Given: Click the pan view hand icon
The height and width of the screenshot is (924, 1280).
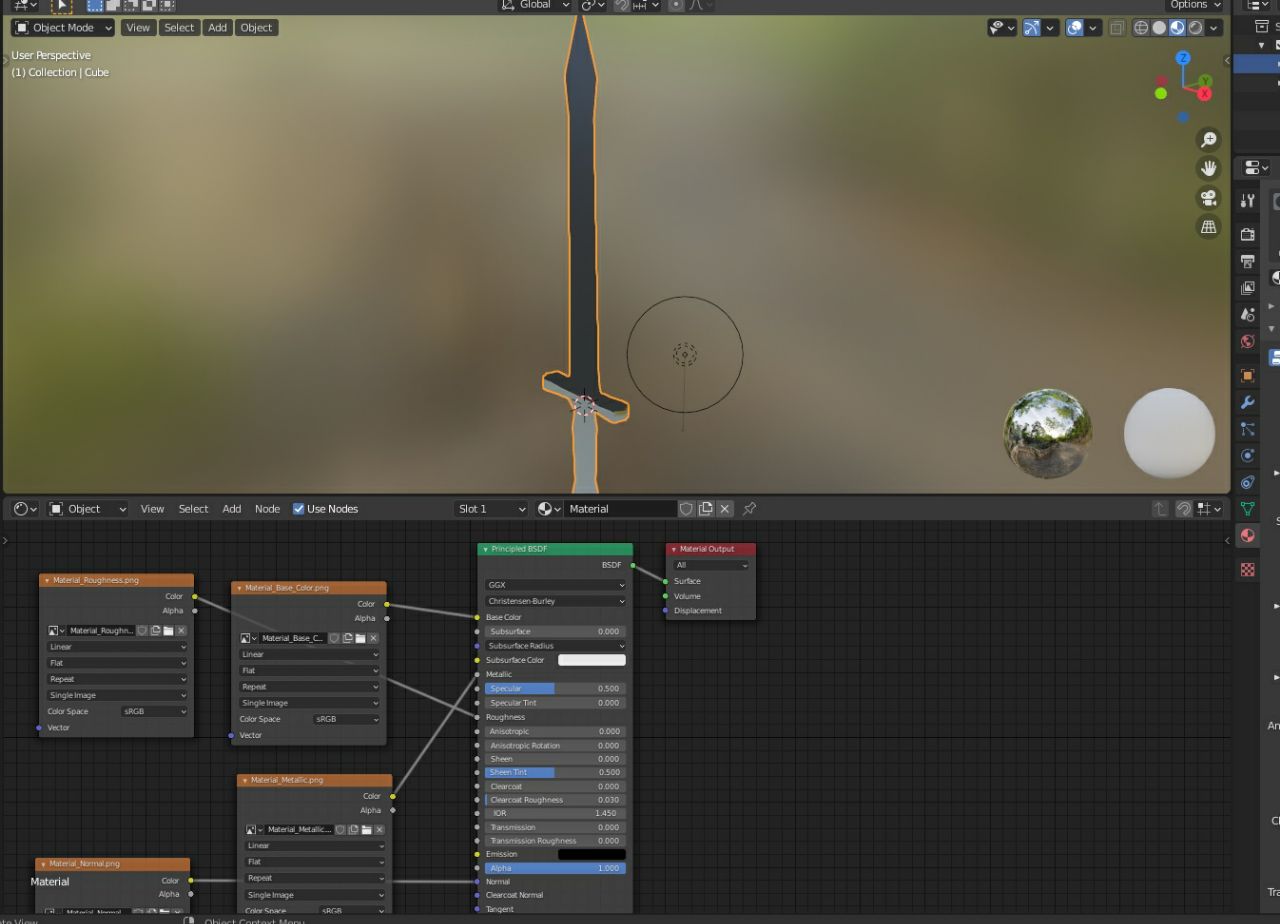Looking at the screenshot, I should click(x=1209, y=169).
